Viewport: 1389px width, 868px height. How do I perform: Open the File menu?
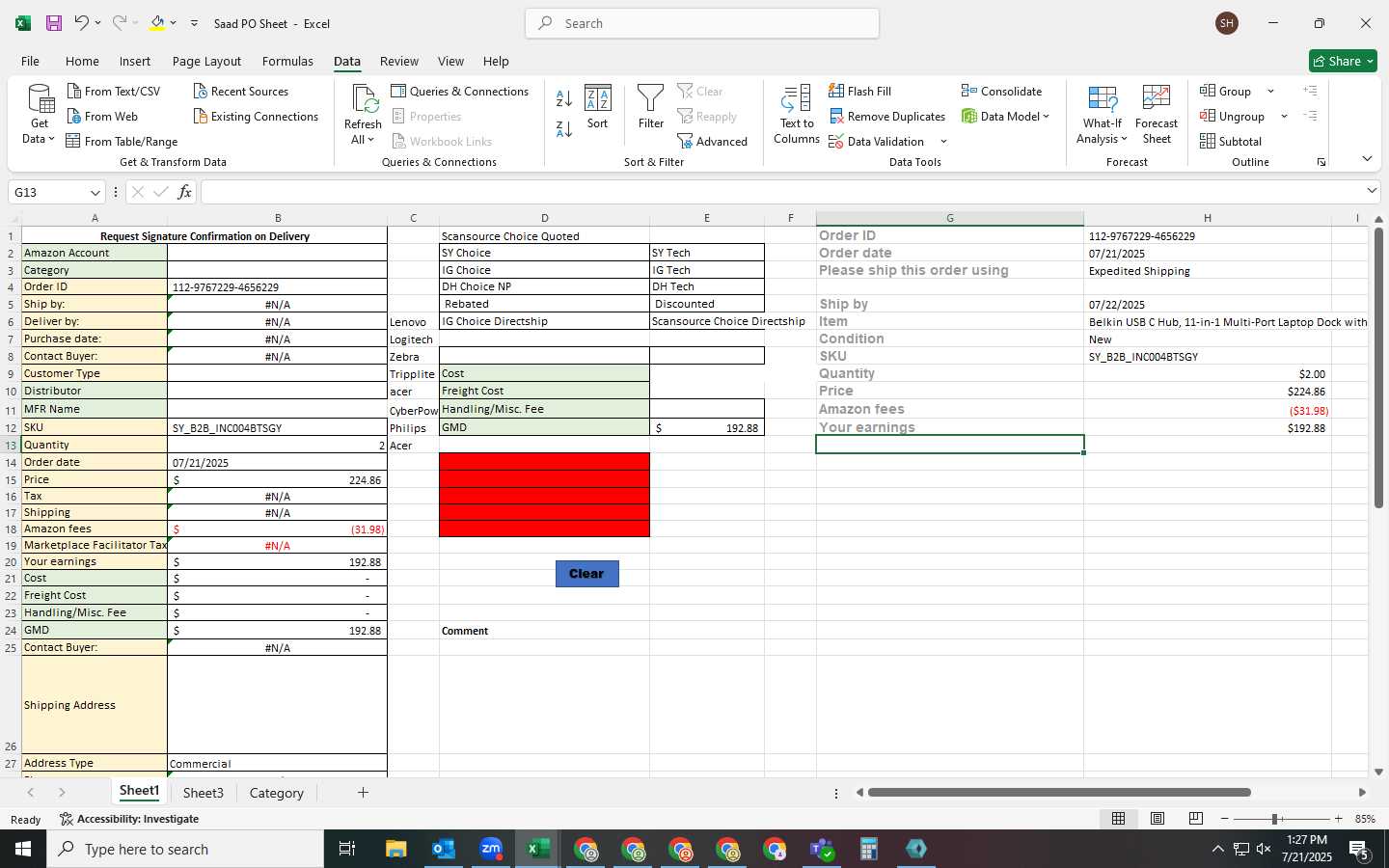(30, 61)
